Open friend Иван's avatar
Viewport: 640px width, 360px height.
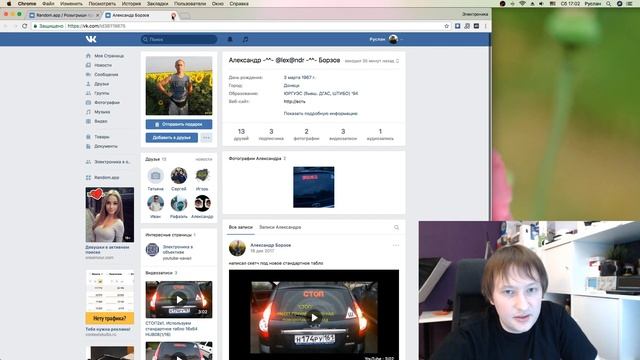tap(156, 203)
